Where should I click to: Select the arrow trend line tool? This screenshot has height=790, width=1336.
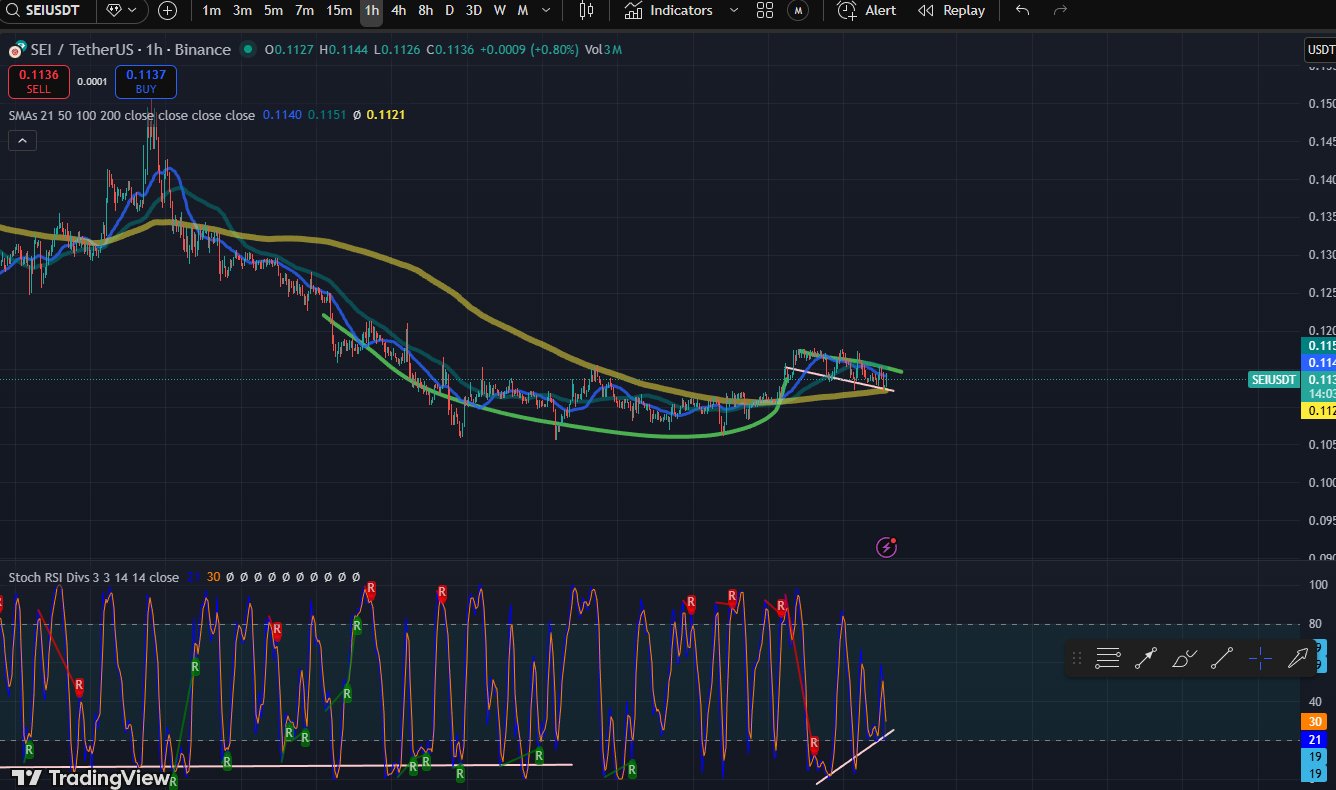[1146, 658]
